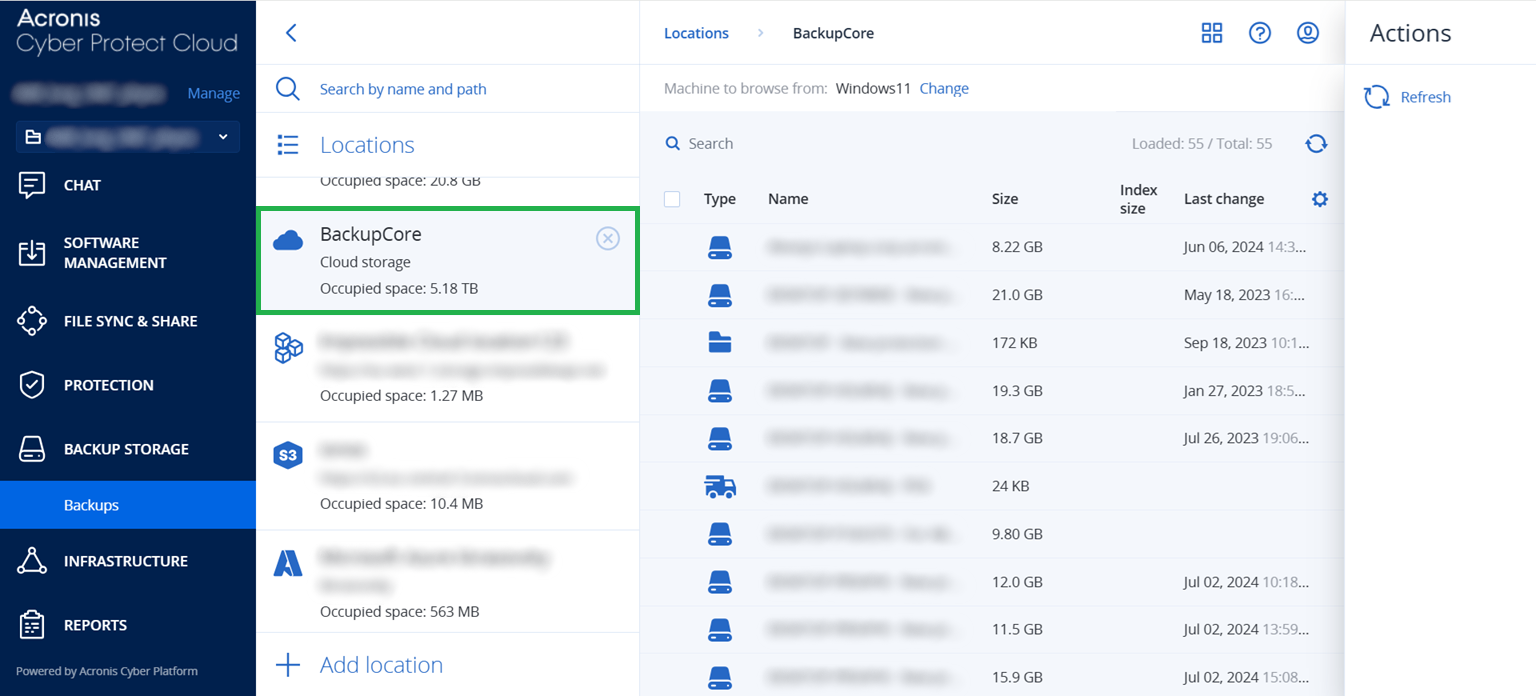
Task: Select the S3 location with 10.4 MB
Action: (x=447, y=476)
